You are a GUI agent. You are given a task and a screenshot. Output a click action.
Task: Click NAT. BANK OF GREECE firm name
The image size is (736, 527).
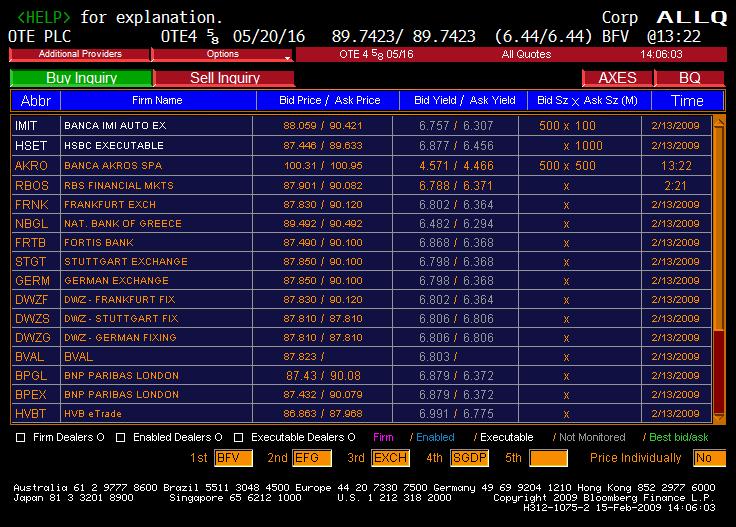pos(123,224)
